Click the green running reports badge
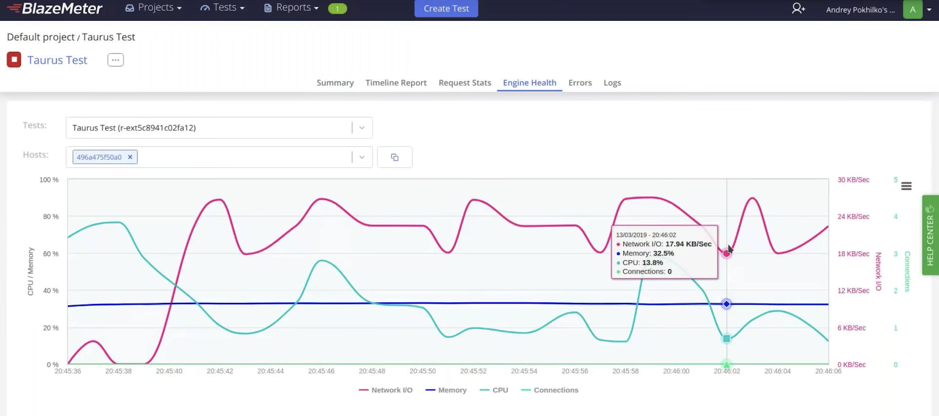 coord(337,8)
